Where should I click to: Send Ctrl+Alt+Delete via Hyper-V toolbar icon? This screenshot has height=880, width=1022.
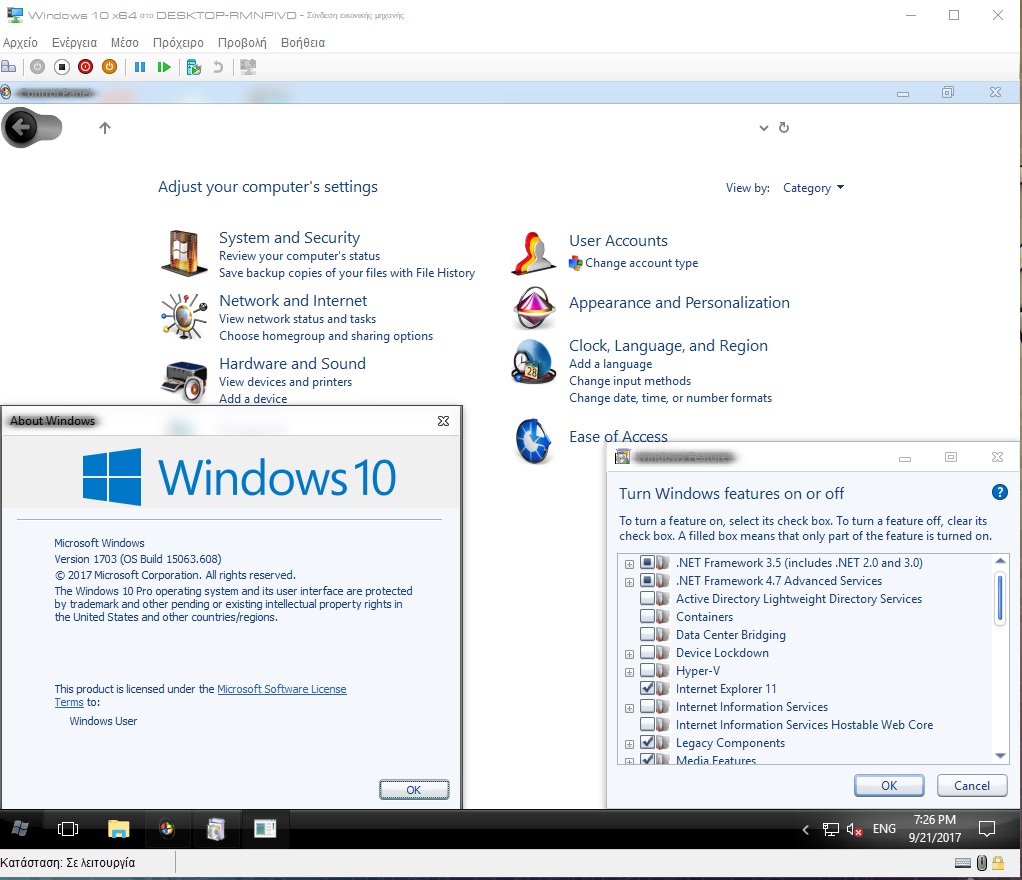(8, 66)
